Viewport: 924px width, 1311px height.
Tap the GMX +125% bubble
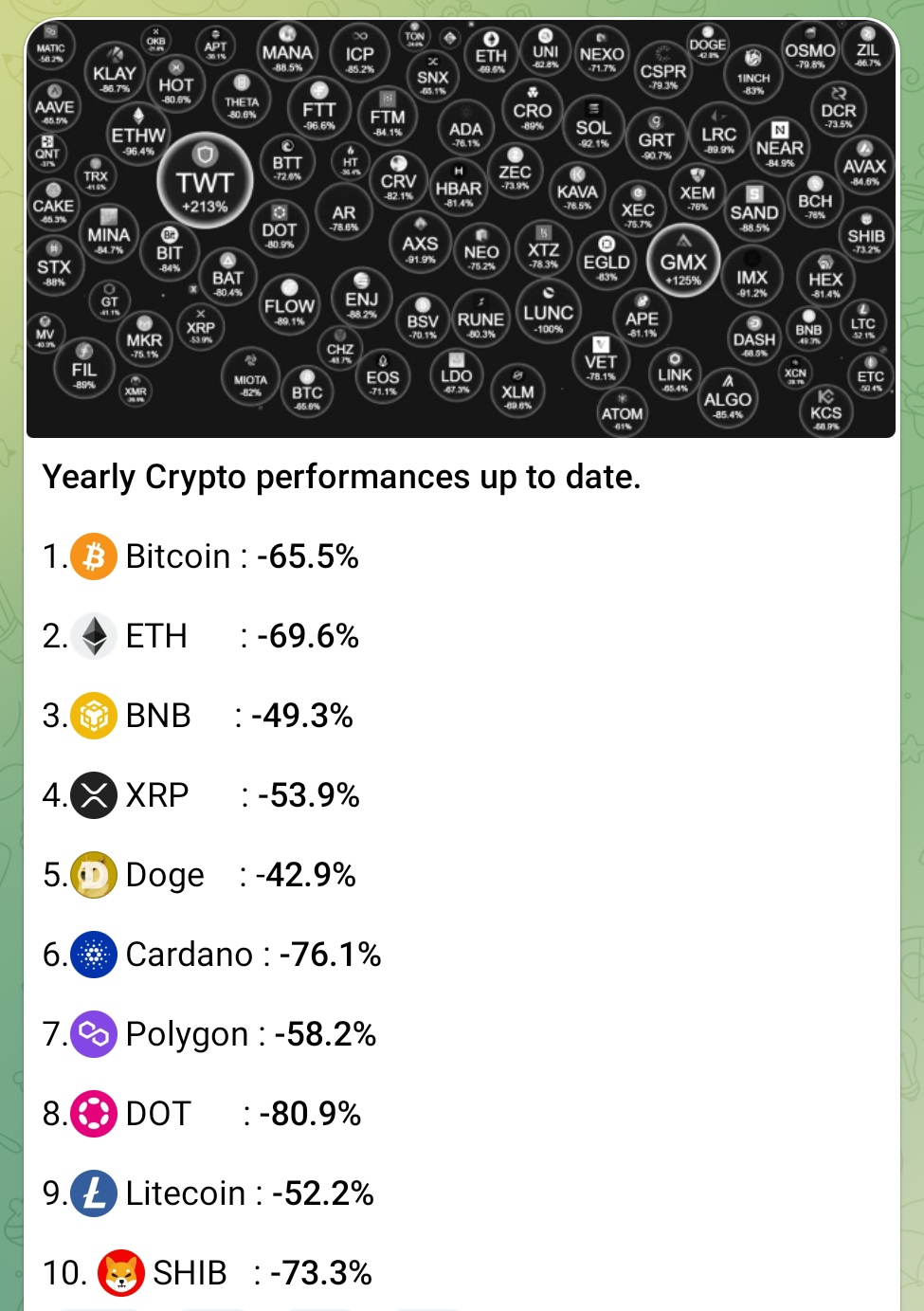[x=683, y=261]
